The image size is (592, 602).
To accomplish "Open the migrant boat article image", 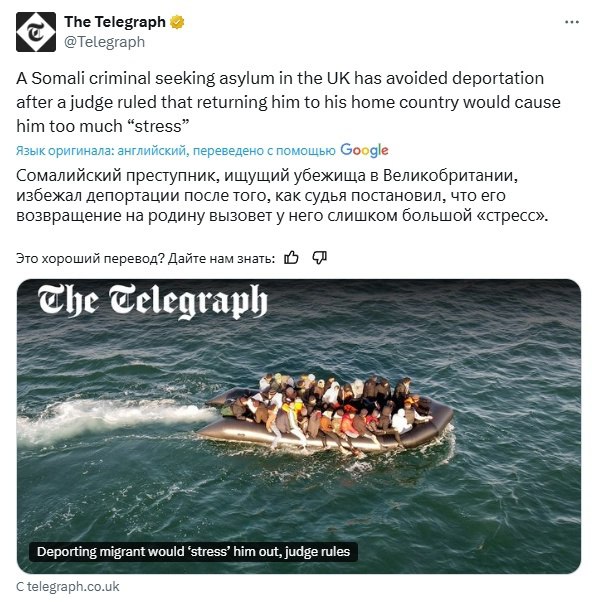I will point(299,426).
